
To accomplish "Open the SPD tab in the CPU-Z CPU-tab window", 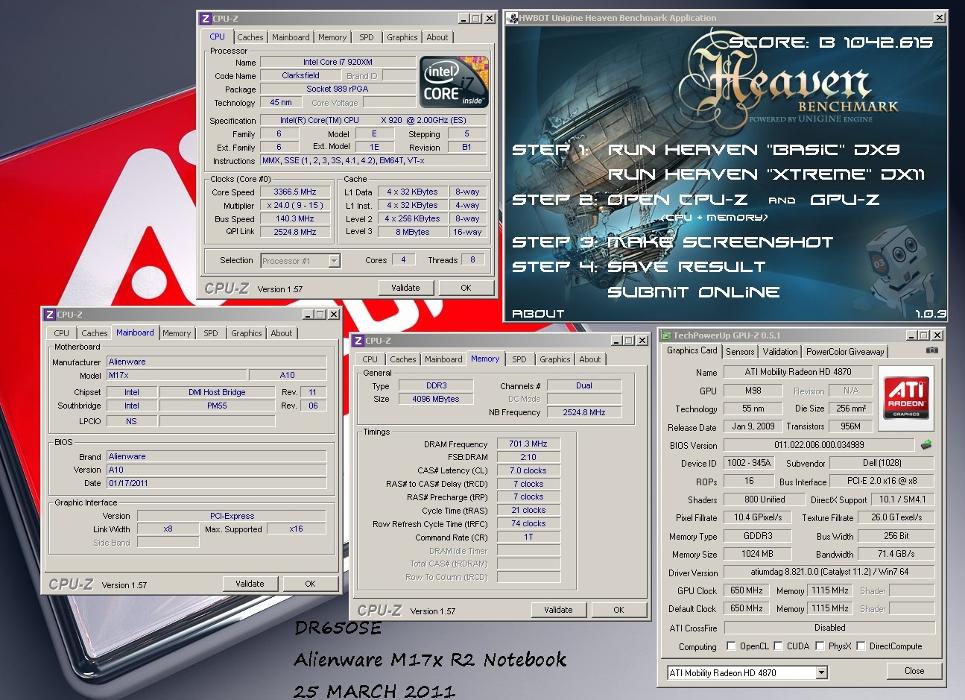I will [366, 37].
